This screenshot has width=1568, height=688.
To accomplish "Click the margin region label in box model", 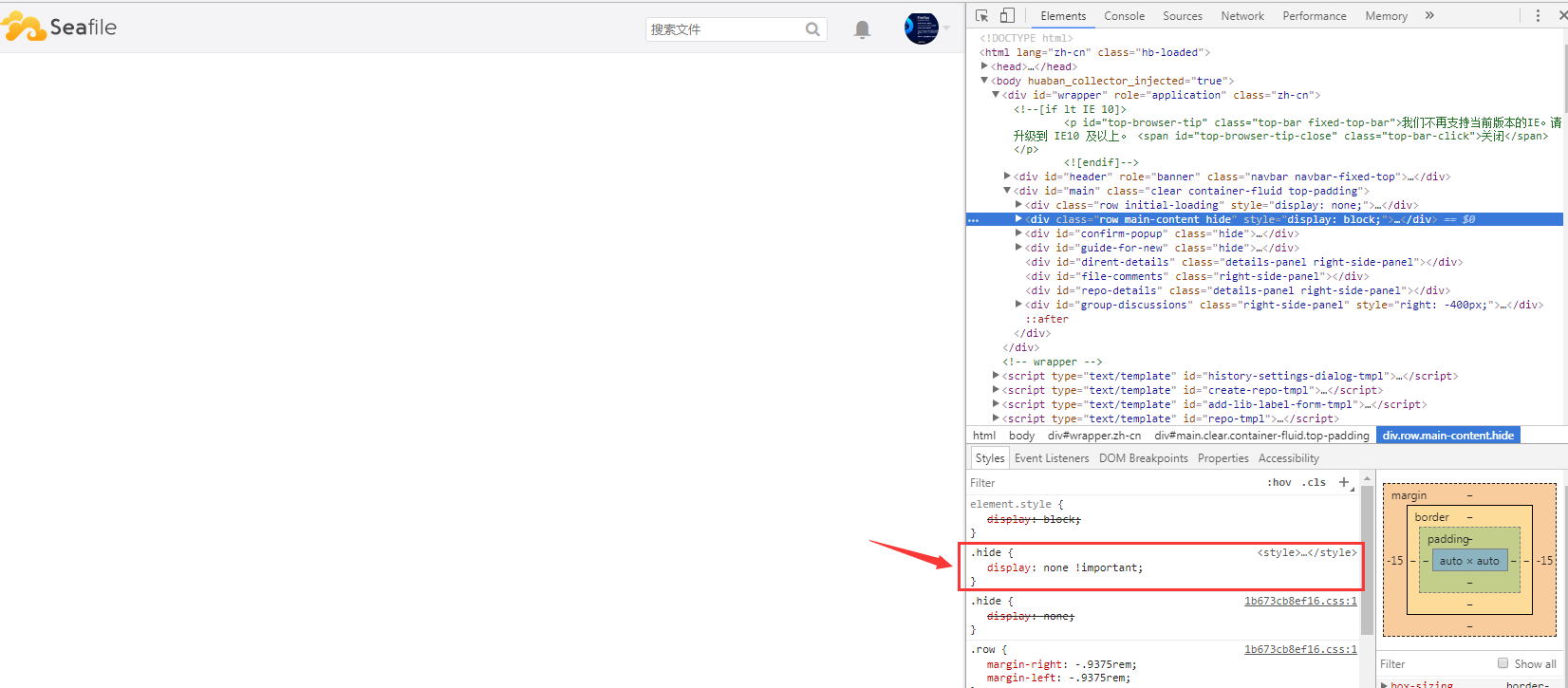I will (x=1409, y=495).
